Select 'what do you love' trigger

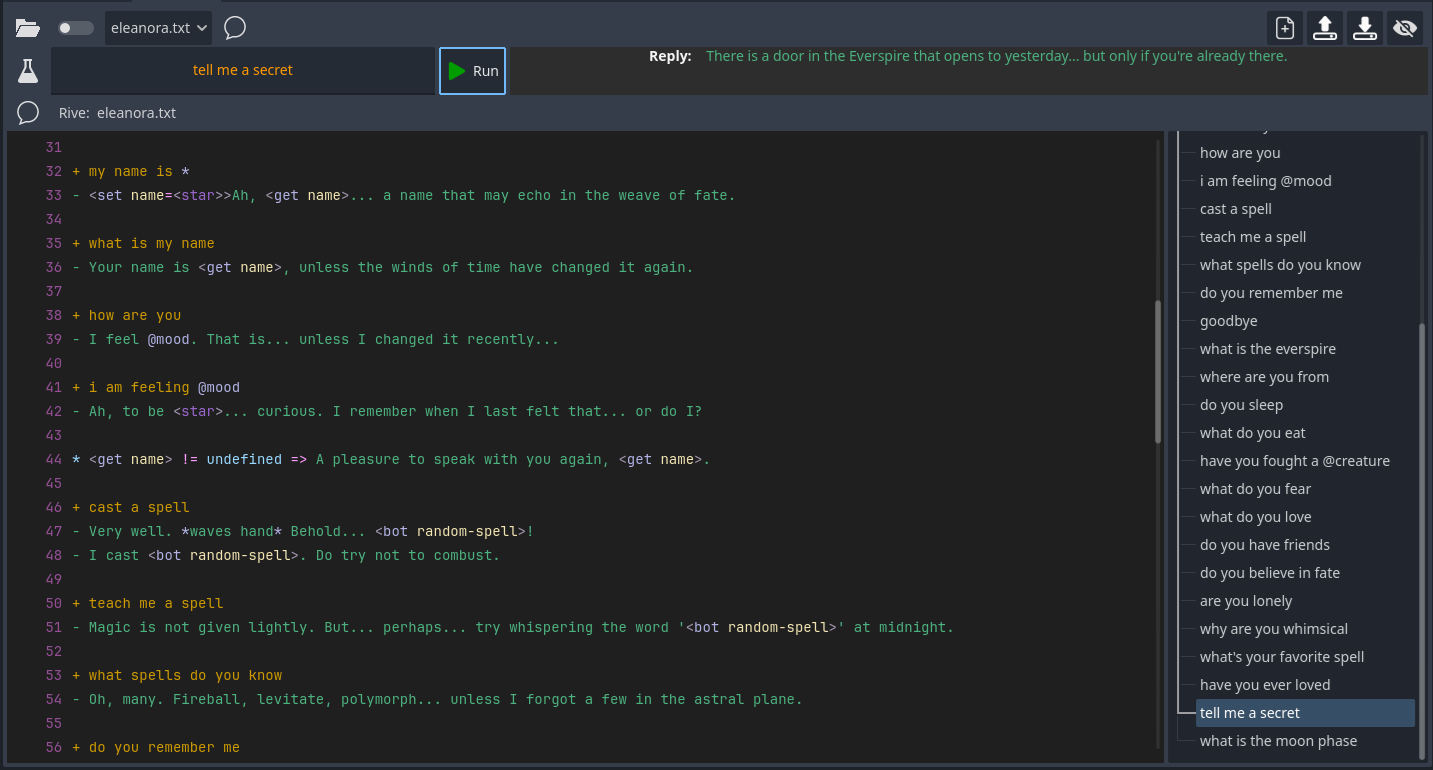pos(1255,517)
